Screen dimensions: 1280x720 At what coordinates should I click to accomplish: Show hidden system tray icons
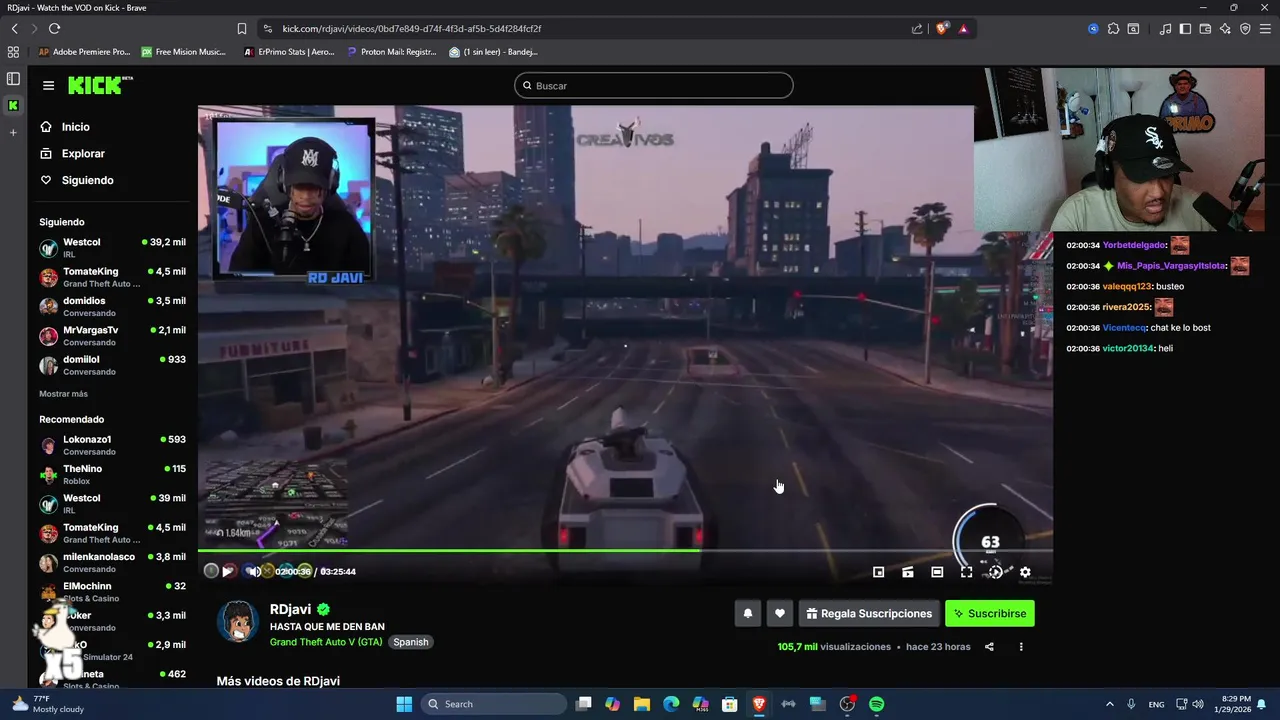click(1109, 704)
